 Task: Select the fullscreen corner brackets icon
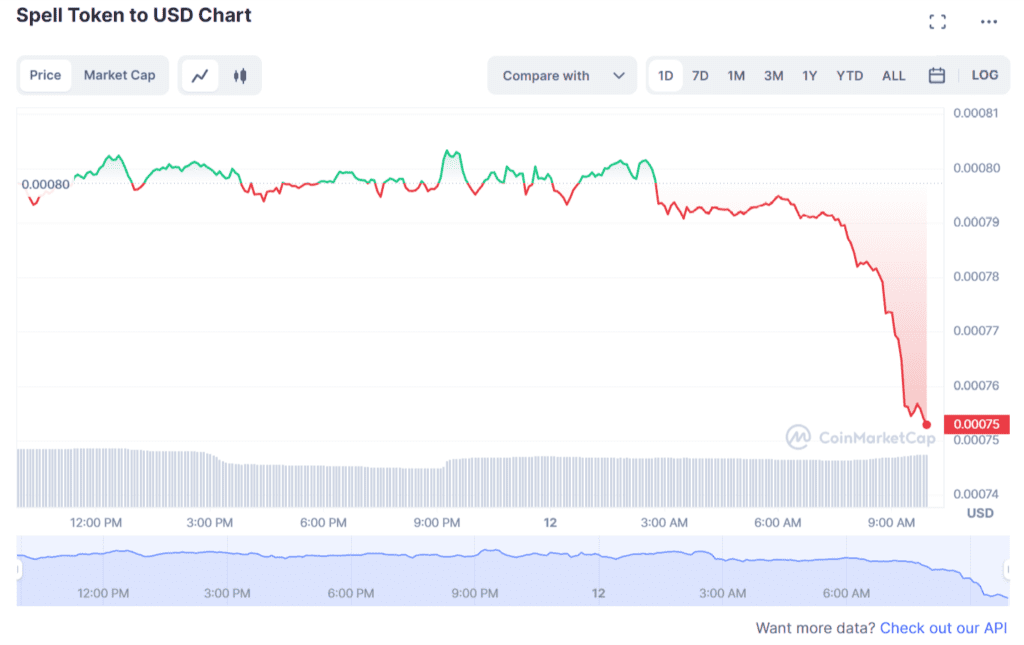click(938, 20)
